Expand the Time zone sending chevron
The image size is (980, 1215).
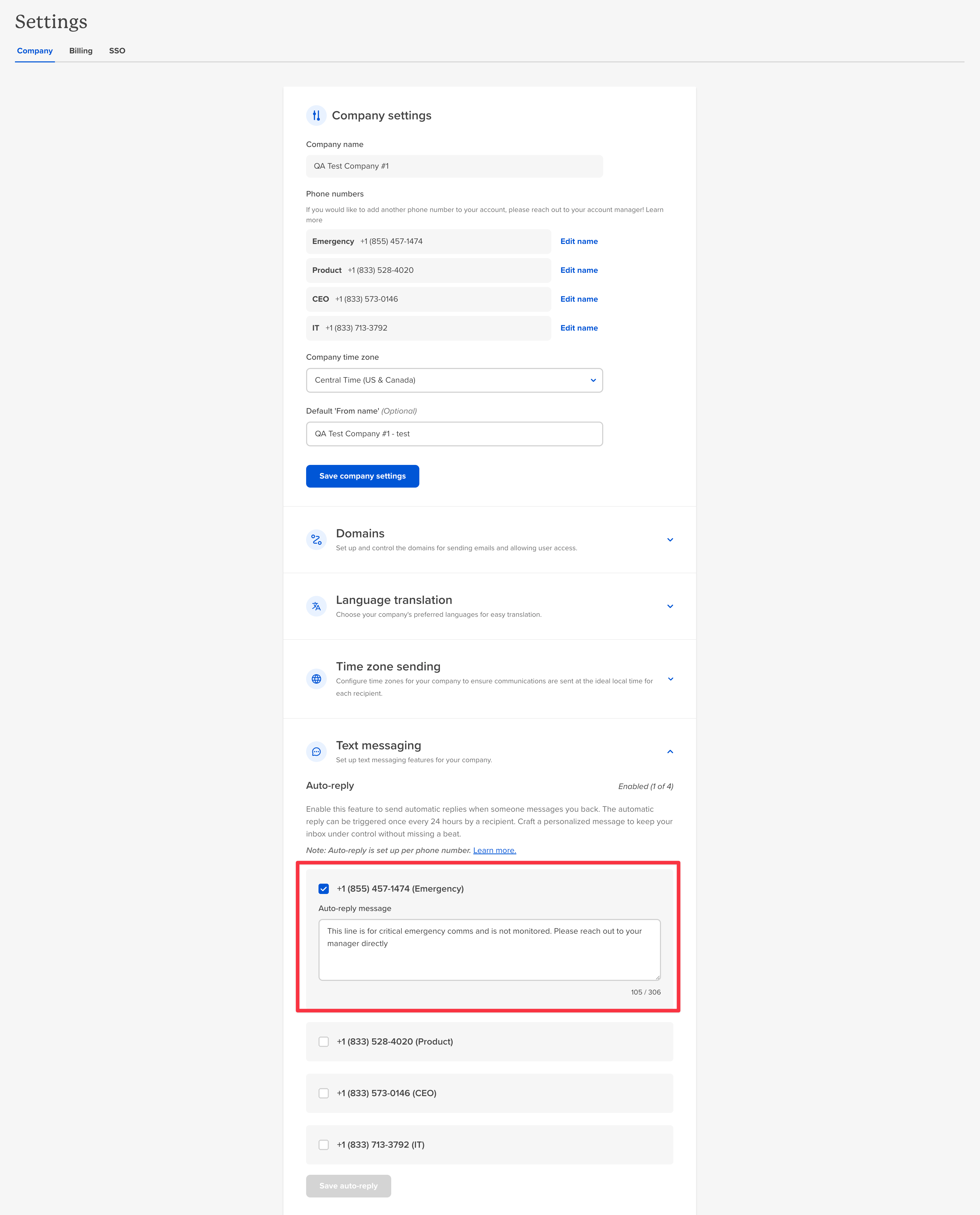coord(670,679)
